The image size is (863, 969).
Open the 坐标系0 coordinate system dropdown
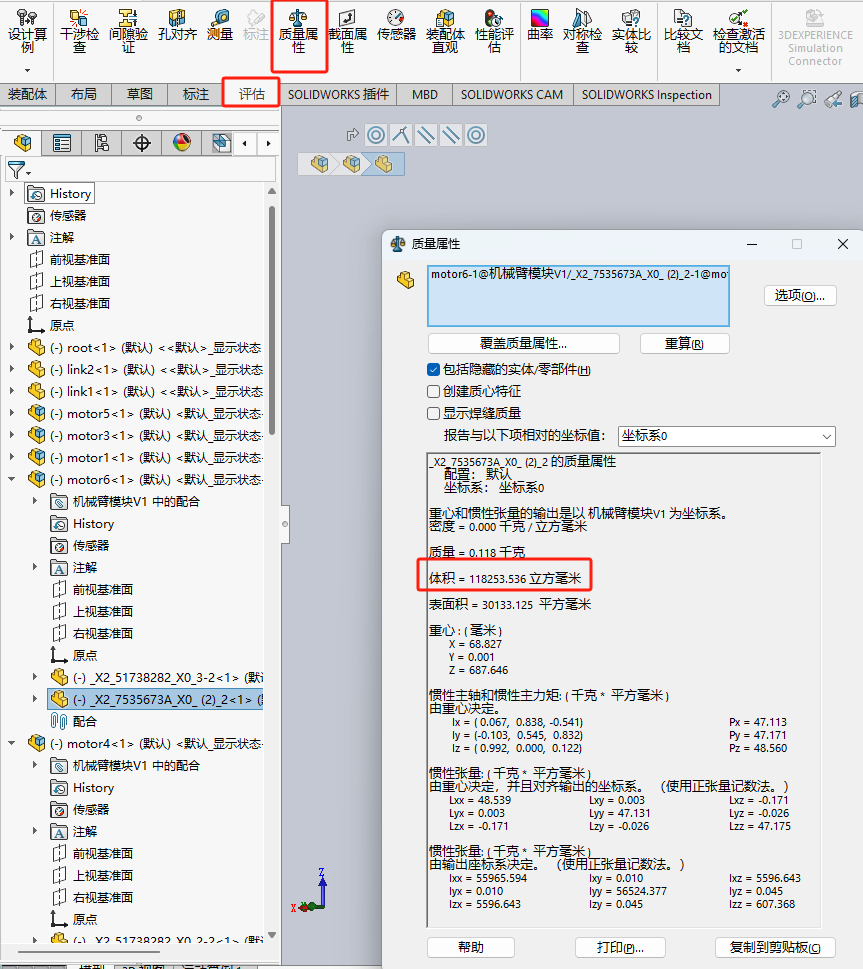click(x=726, y=436)
